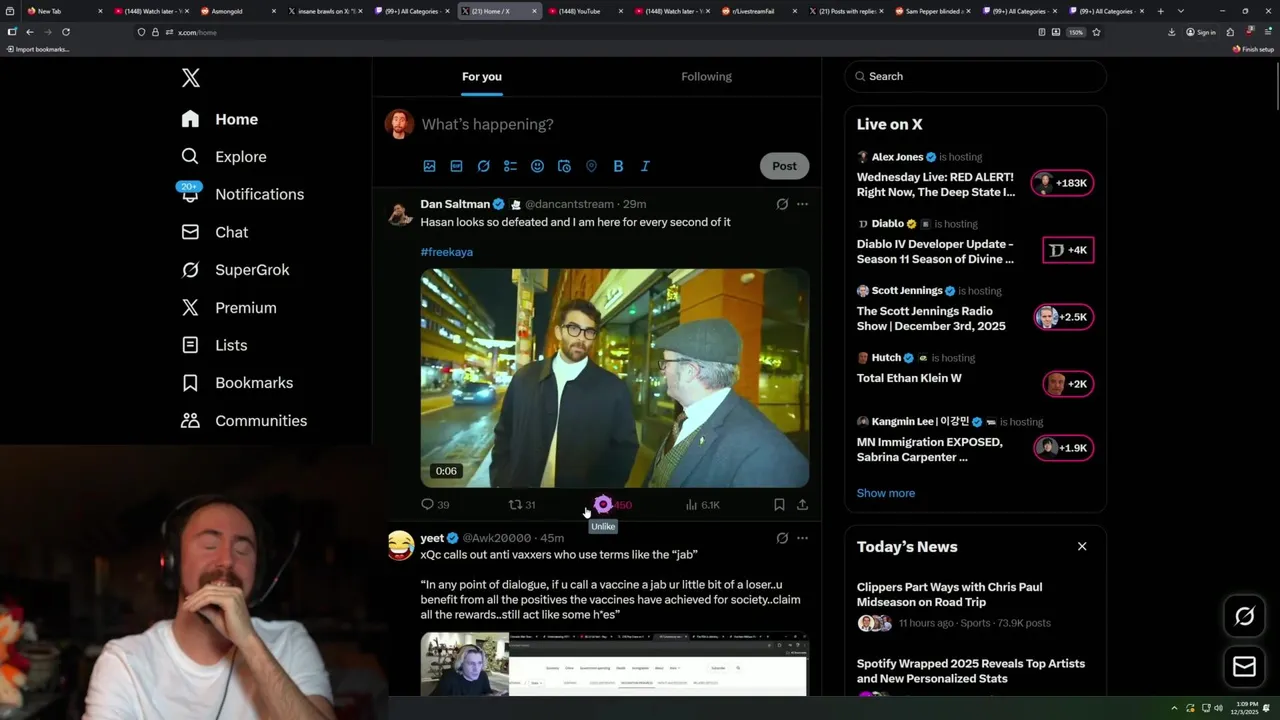
Task: Switch to (1448) YouTube browser tab
Action: [584, 11]
